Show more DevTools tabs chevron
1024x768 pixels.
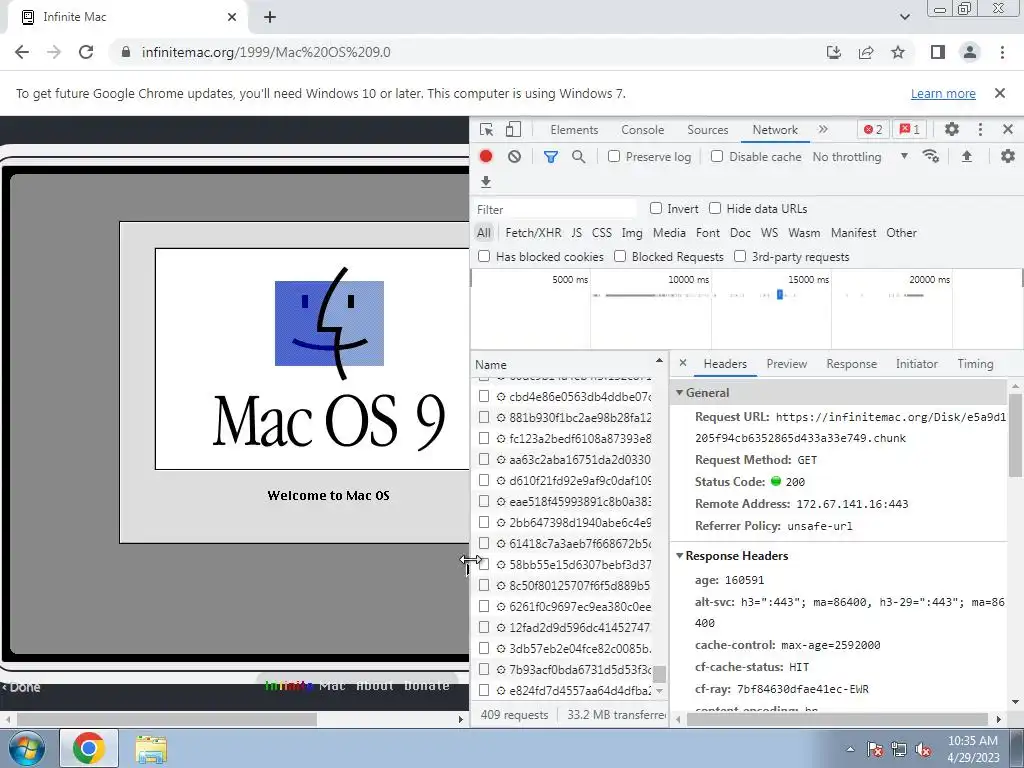(823, 129)
